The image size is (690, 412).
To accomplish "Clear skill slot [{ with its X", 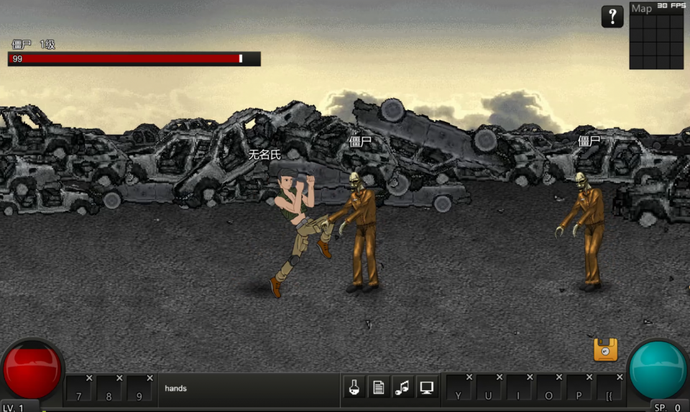I will 620,377.
